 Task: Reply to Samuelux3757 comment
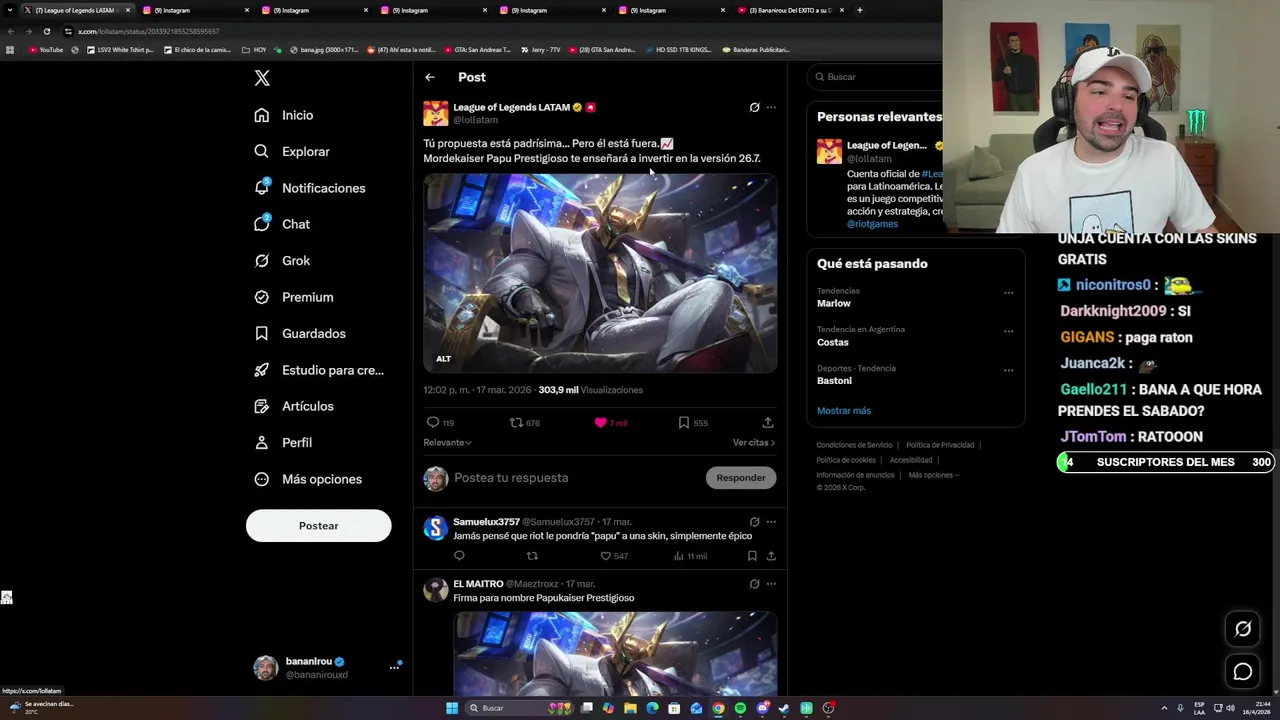click(459, 556)
